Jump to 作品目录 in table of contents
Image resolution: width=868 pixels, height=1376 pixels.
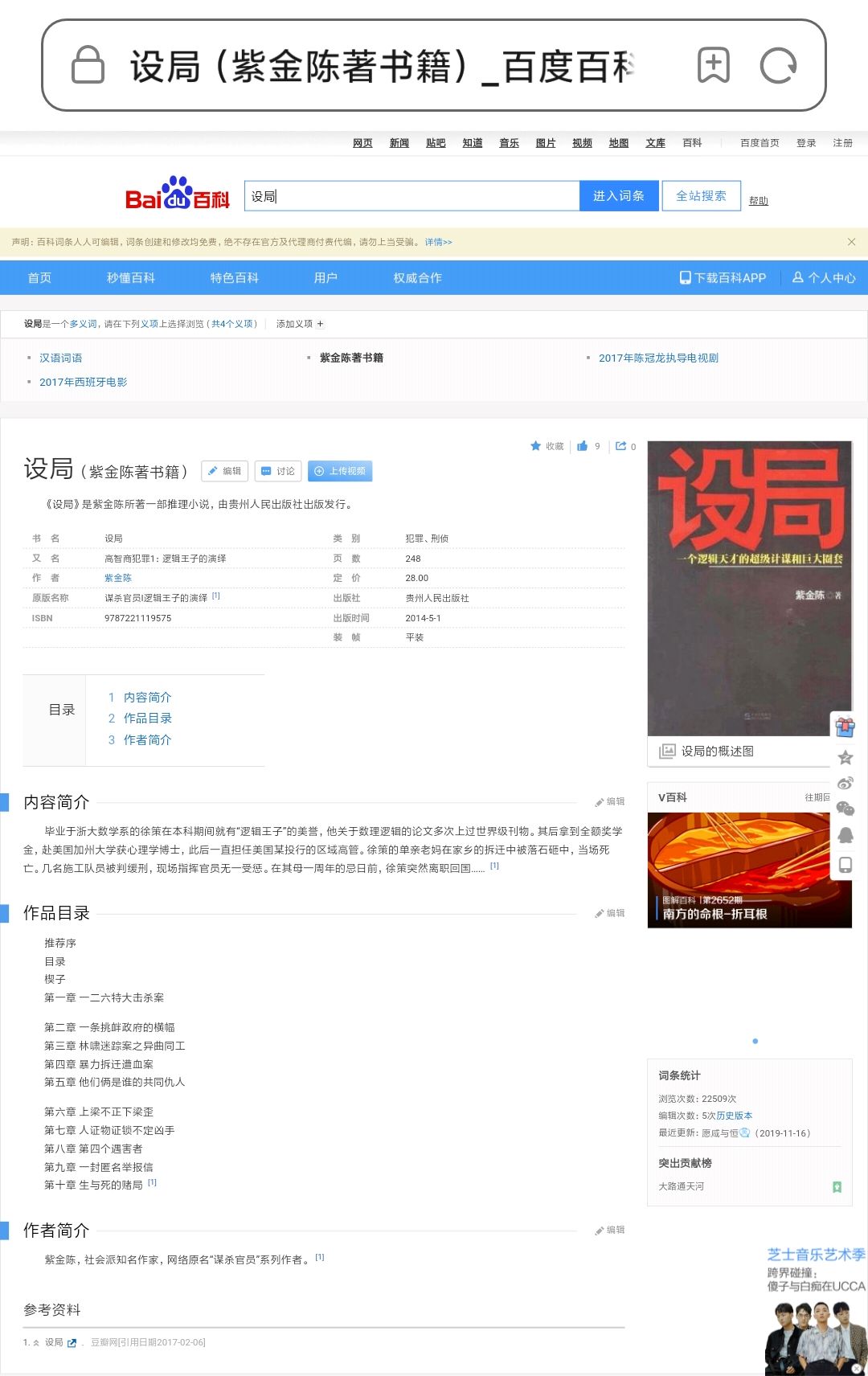point(148,719)
